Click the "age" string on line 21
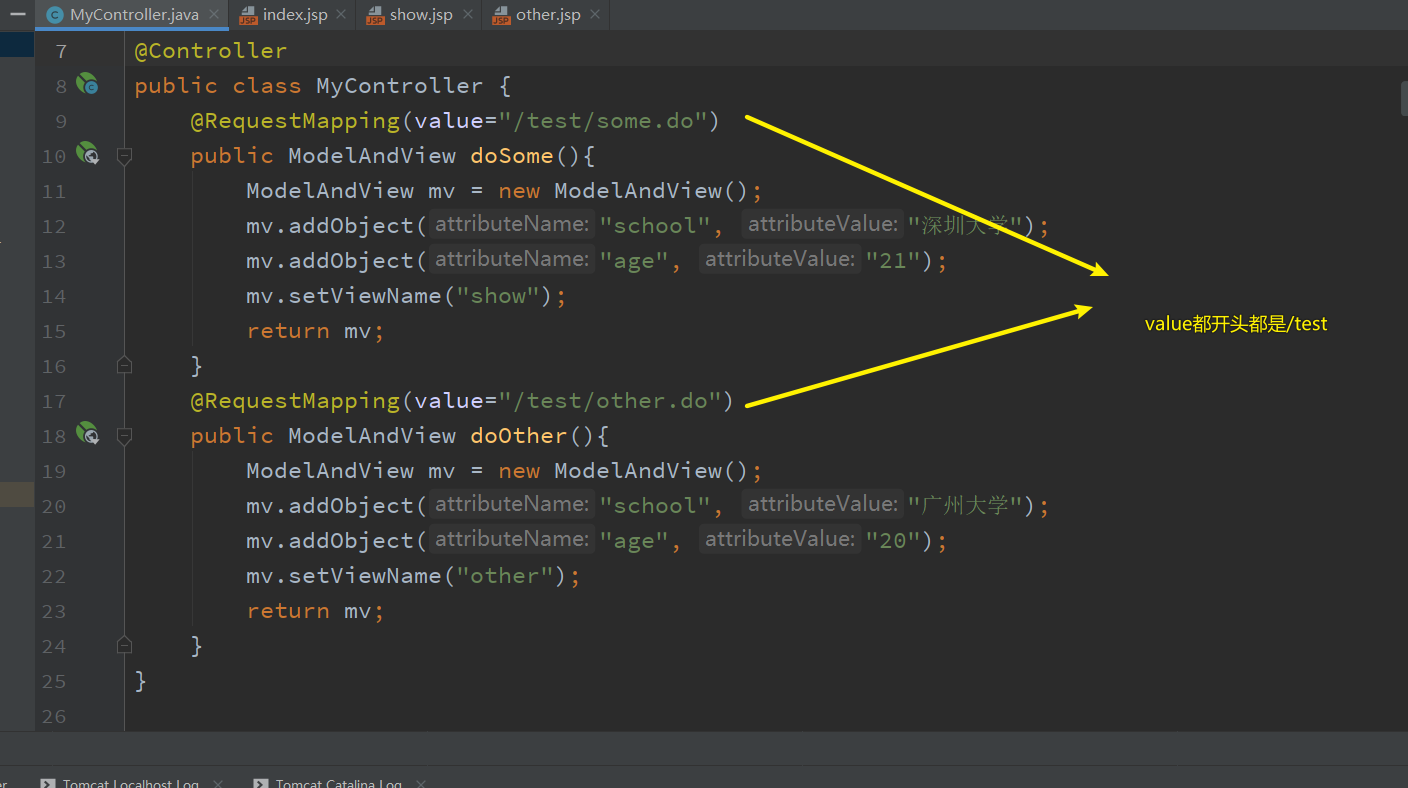The height and width of the screenshot is (788, 1408). (x=633, y=541)
